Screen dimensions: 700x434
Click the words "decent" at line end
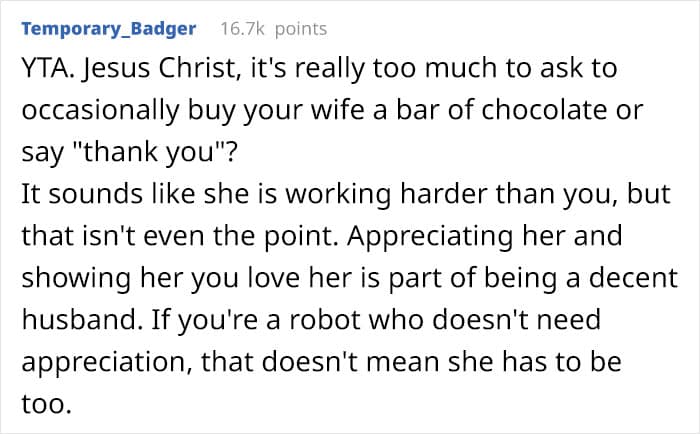click(633, 278)
